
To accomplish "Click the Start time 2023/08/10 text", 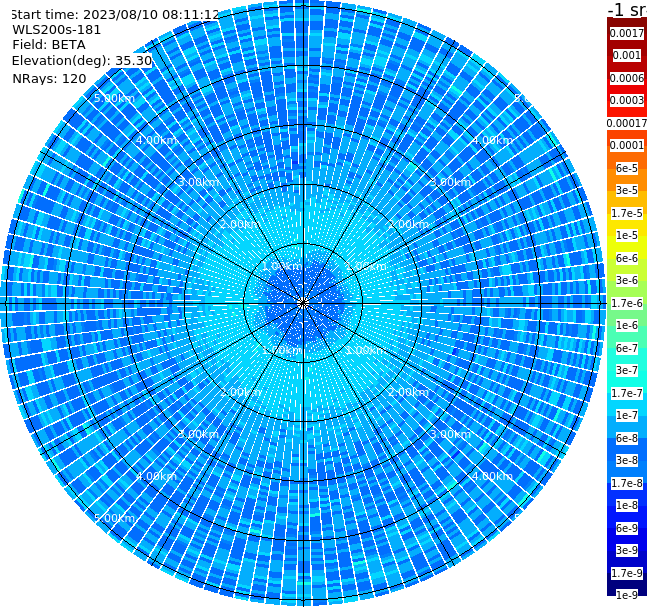I will (x=115, y=15).
